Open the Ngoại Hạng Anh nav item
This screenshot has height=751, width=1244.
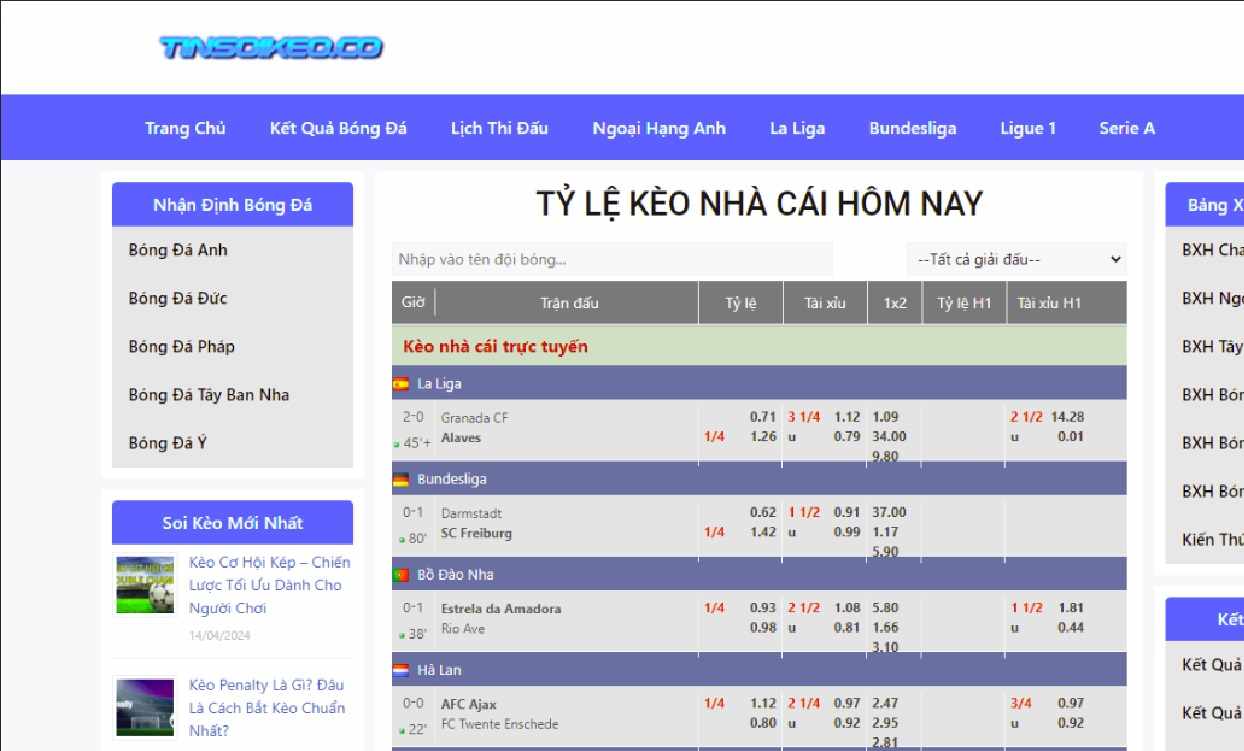coord(658,128)
